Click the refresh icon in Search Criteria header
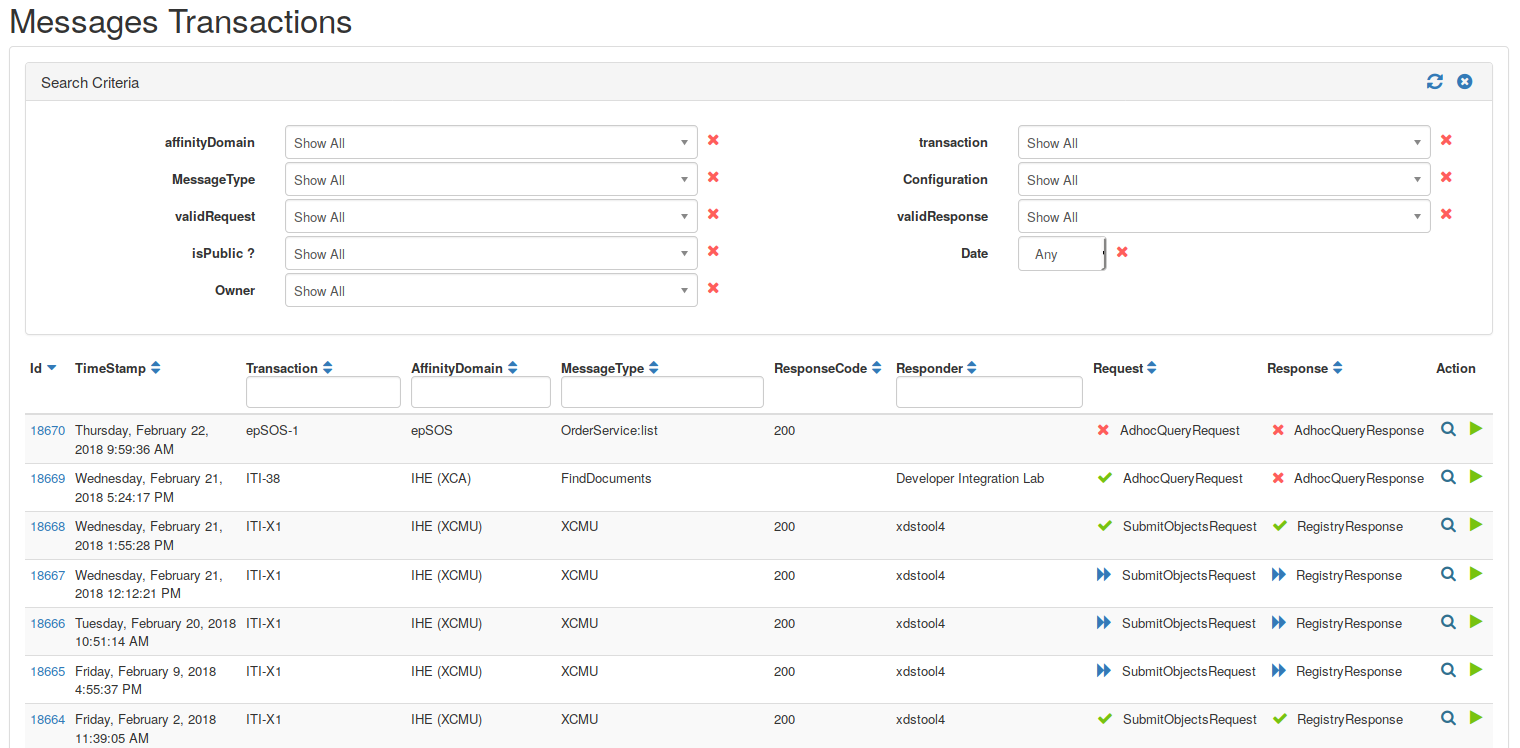1520x748 pixels. pyautogui.click(x=1435, y=82)
